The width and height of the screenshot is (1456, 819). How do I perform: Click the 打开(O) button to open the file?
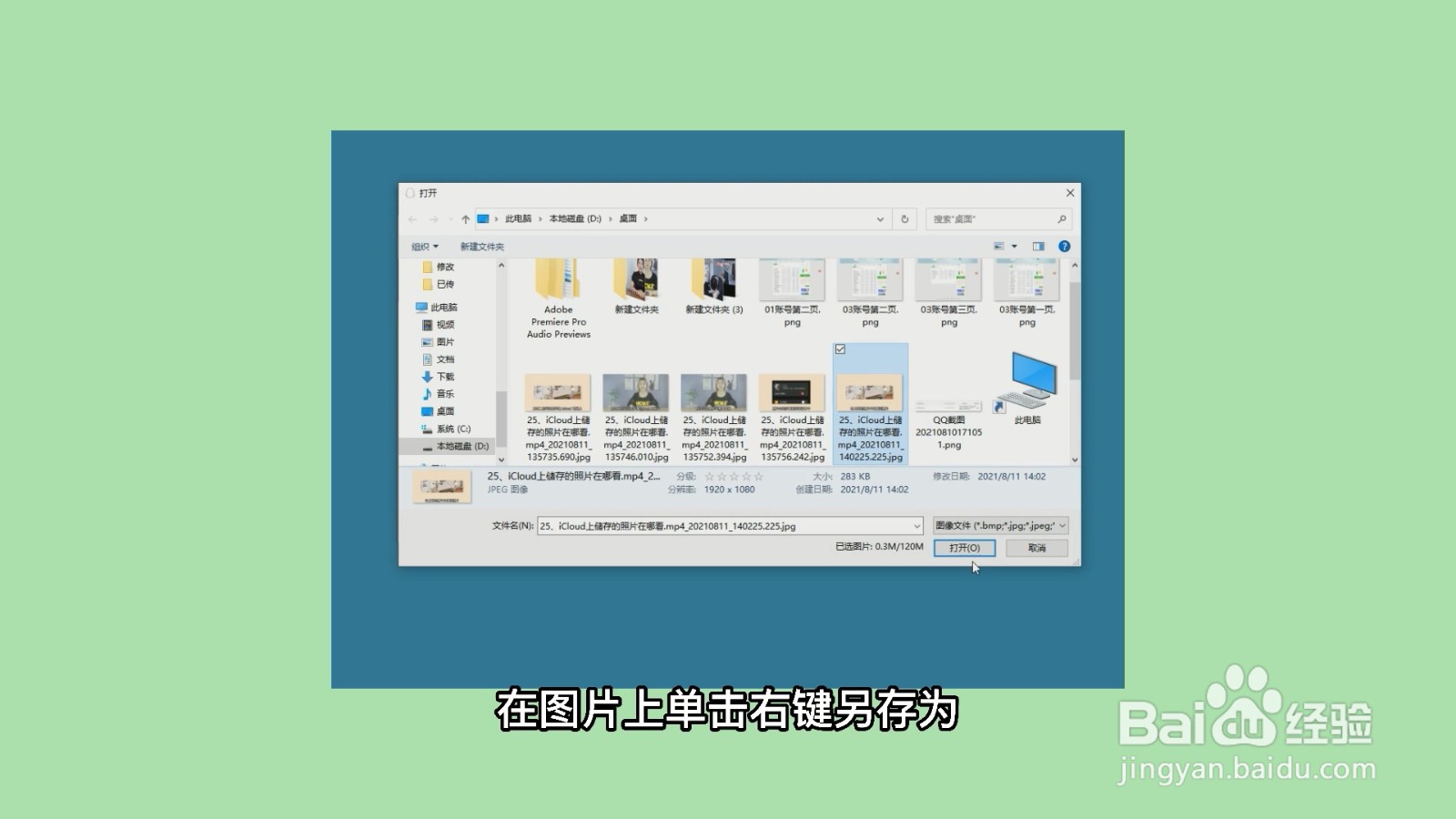tap(965, 548)
